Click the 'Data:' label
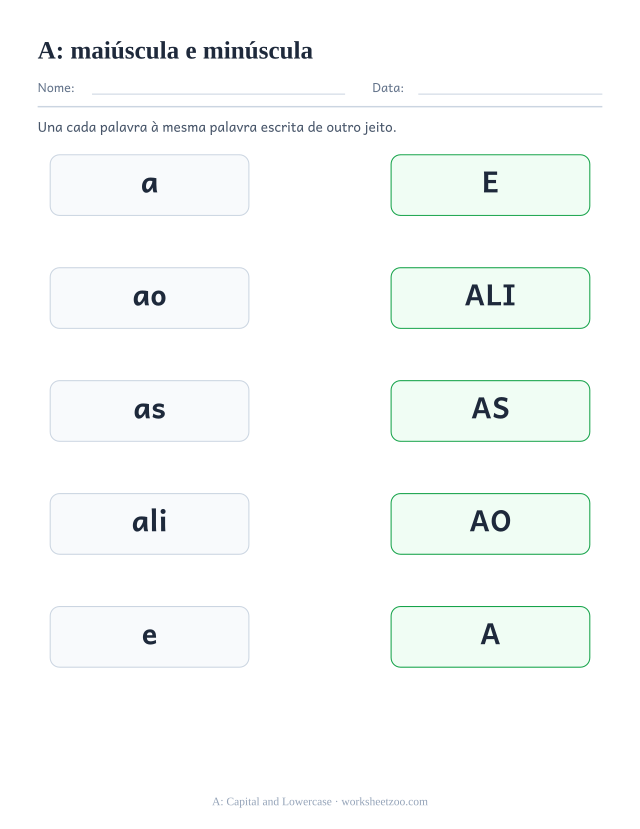 coord(388,88)
